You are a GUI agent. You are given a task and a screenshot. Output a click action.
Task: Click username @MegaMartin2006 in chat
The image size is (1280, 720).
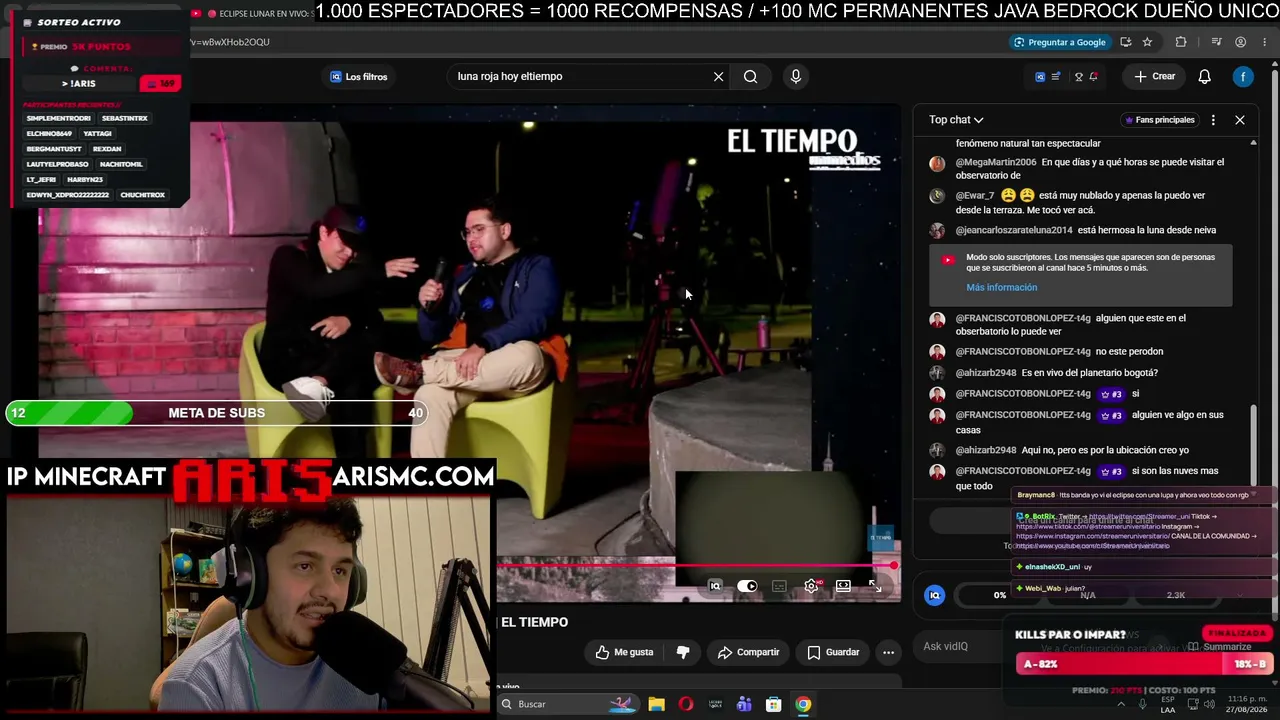coord(995,162)
